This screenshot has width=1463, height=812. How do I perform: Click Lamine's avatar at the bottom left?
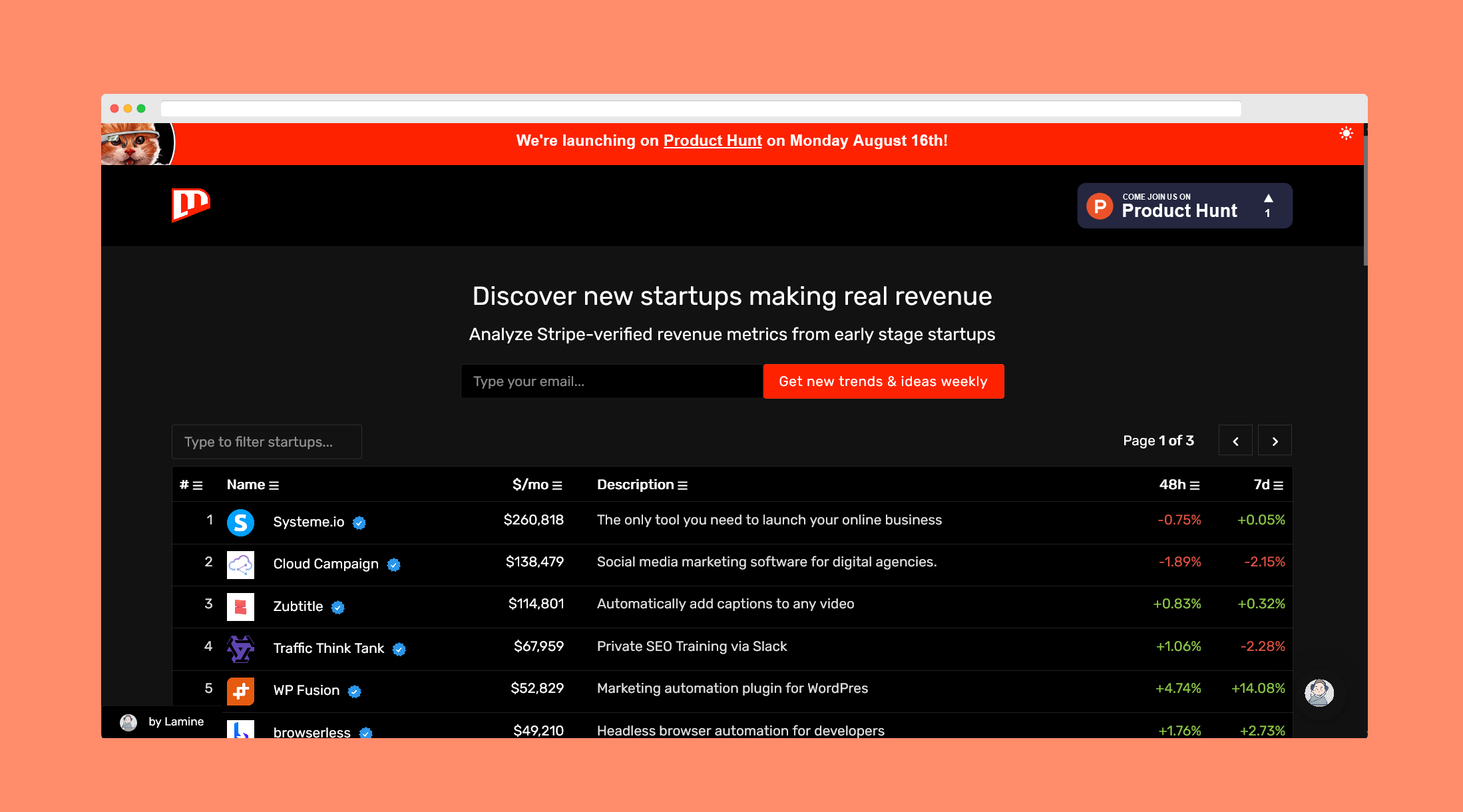[x=128, y=721]
